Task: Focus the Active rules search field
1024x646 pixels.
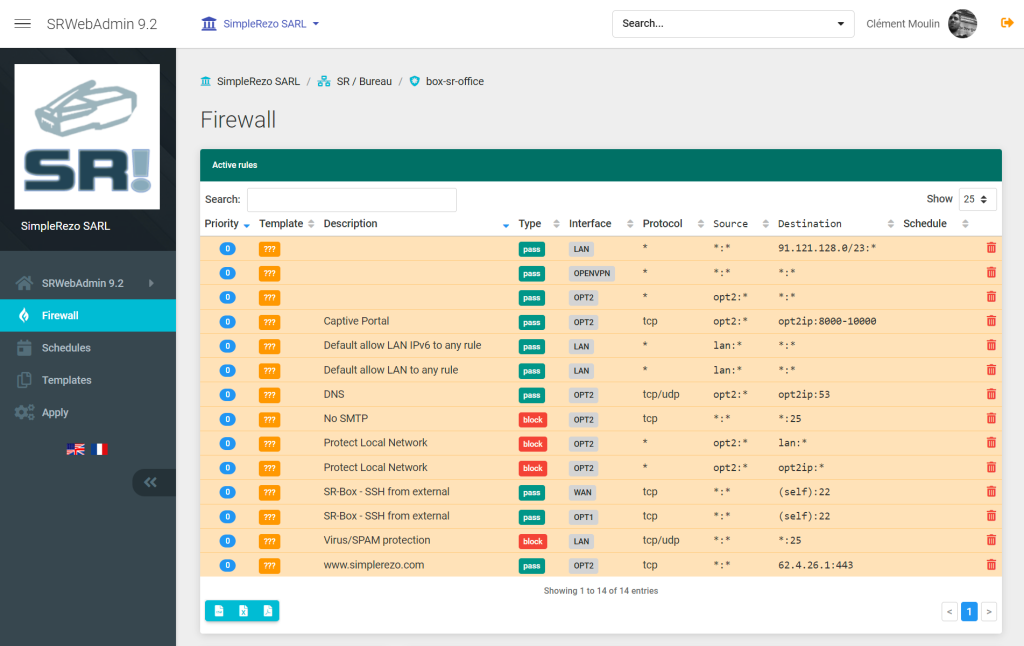Action: [x=351, y=199]
